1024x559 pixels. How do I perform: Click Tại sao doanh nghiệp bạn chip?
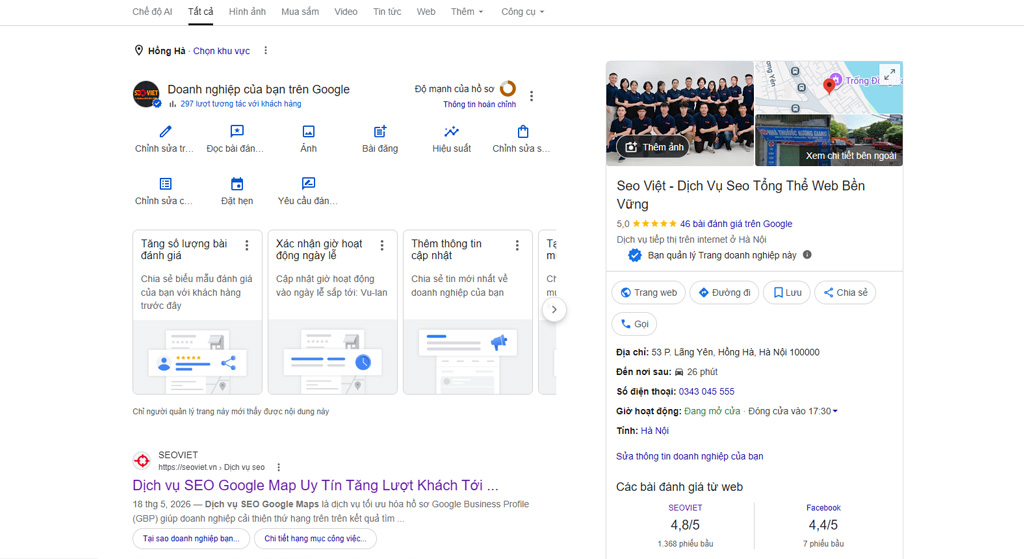tap(191, 539)
